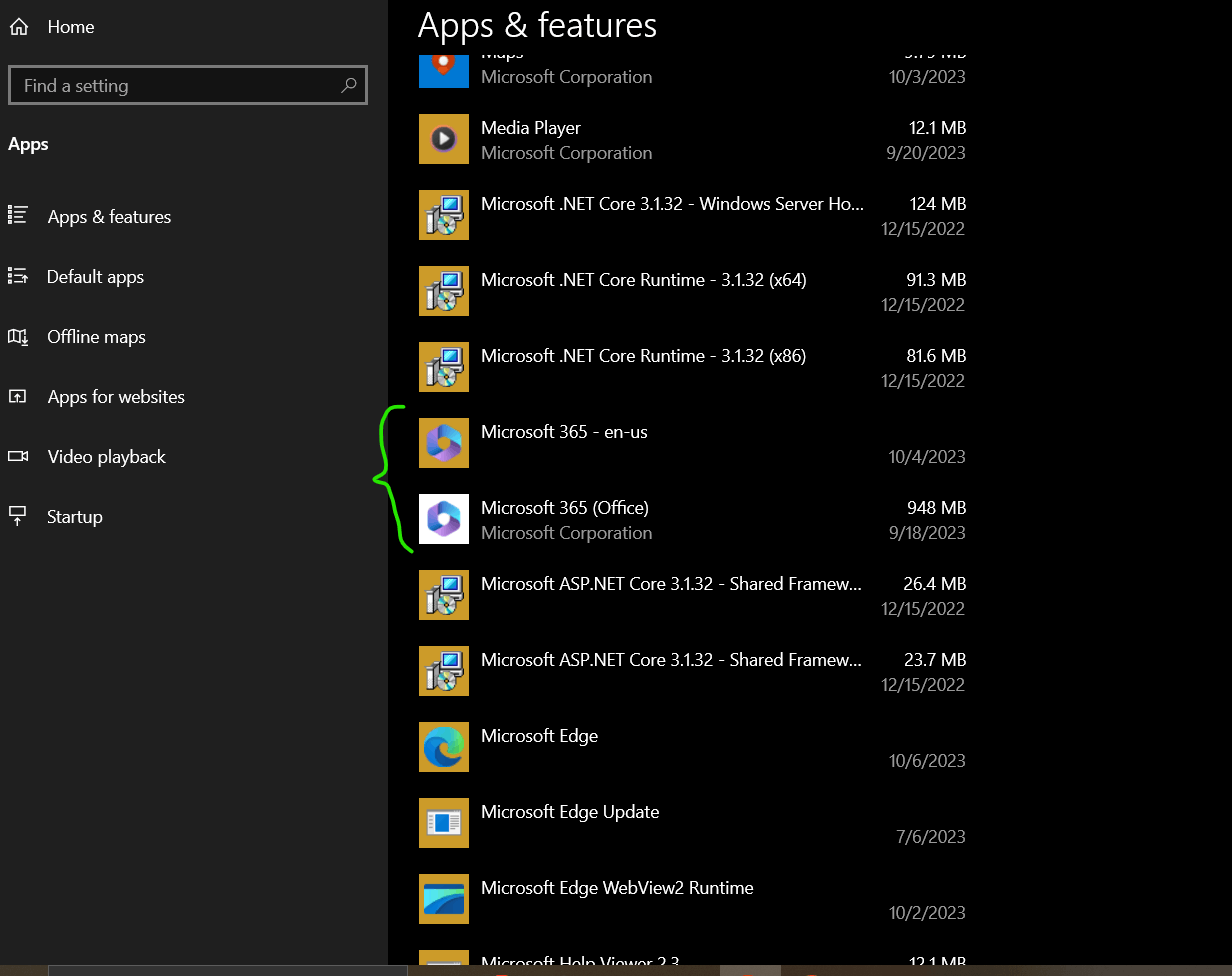Click the Apps sidebar heading

pyautogui.click(x=28, y=145)
